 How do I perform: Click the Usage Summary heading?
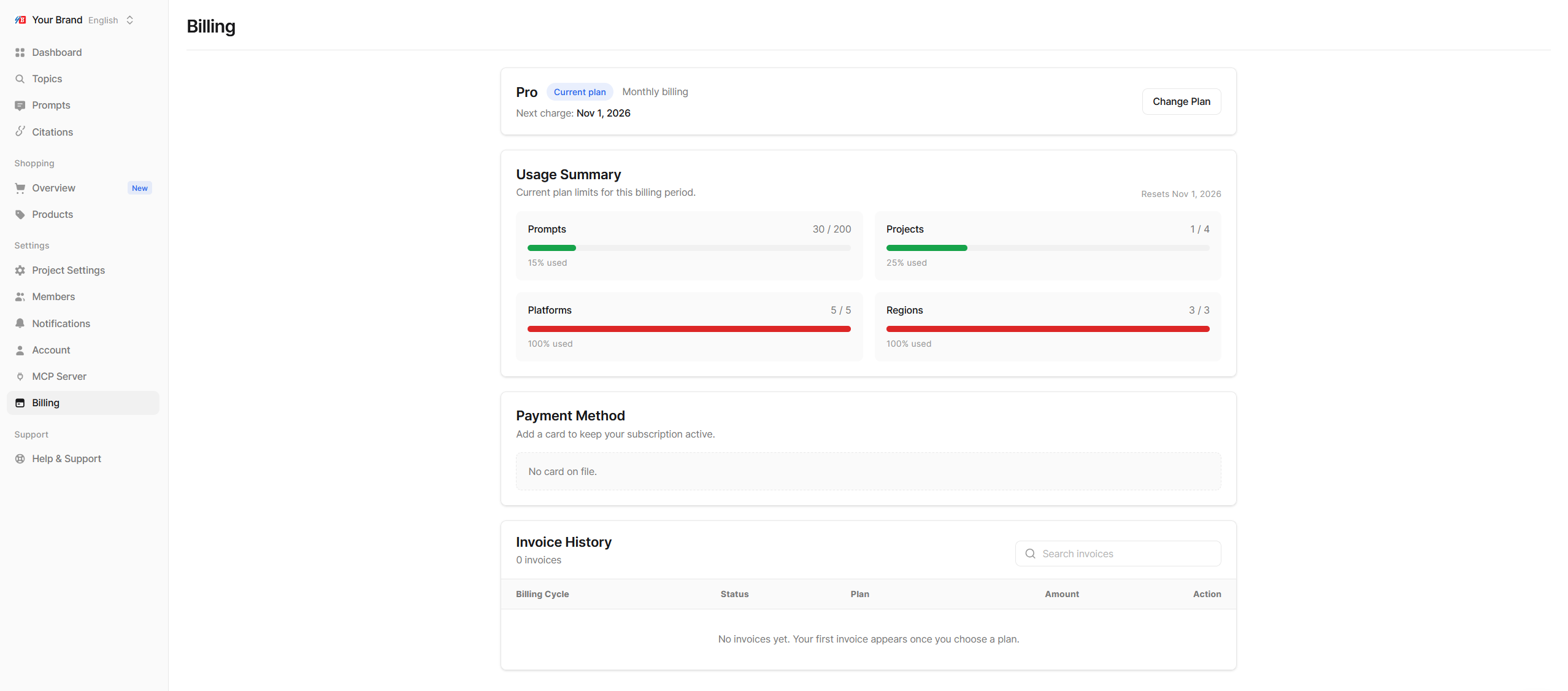[x=568, y=174]
